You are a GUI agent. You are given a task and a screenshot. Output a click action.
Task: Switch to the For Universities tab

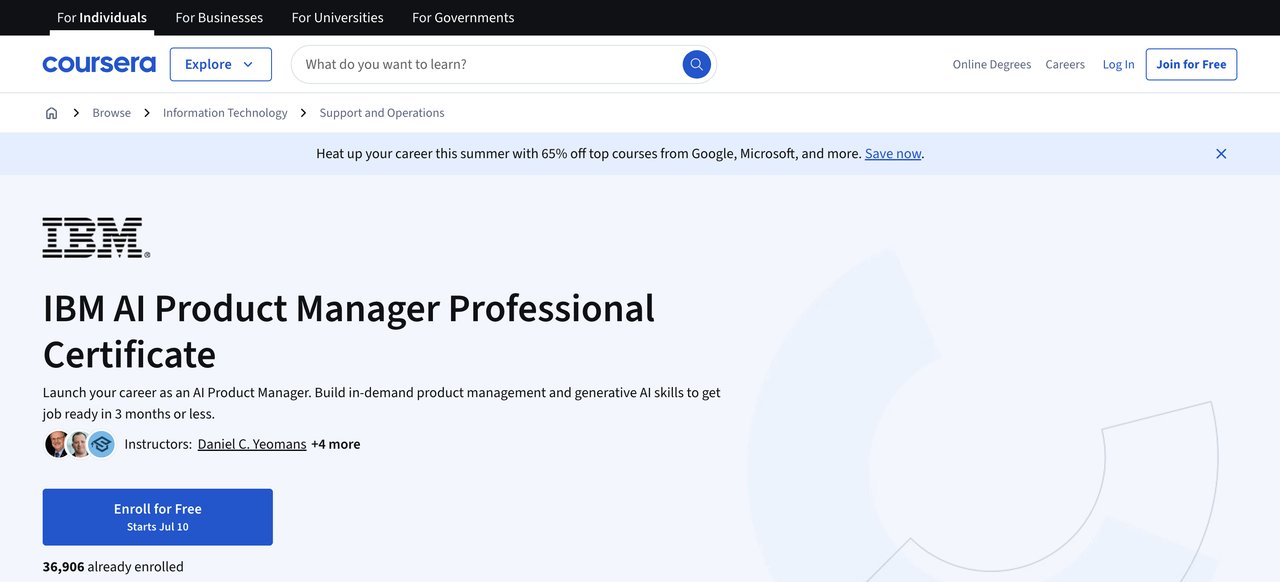337,18
